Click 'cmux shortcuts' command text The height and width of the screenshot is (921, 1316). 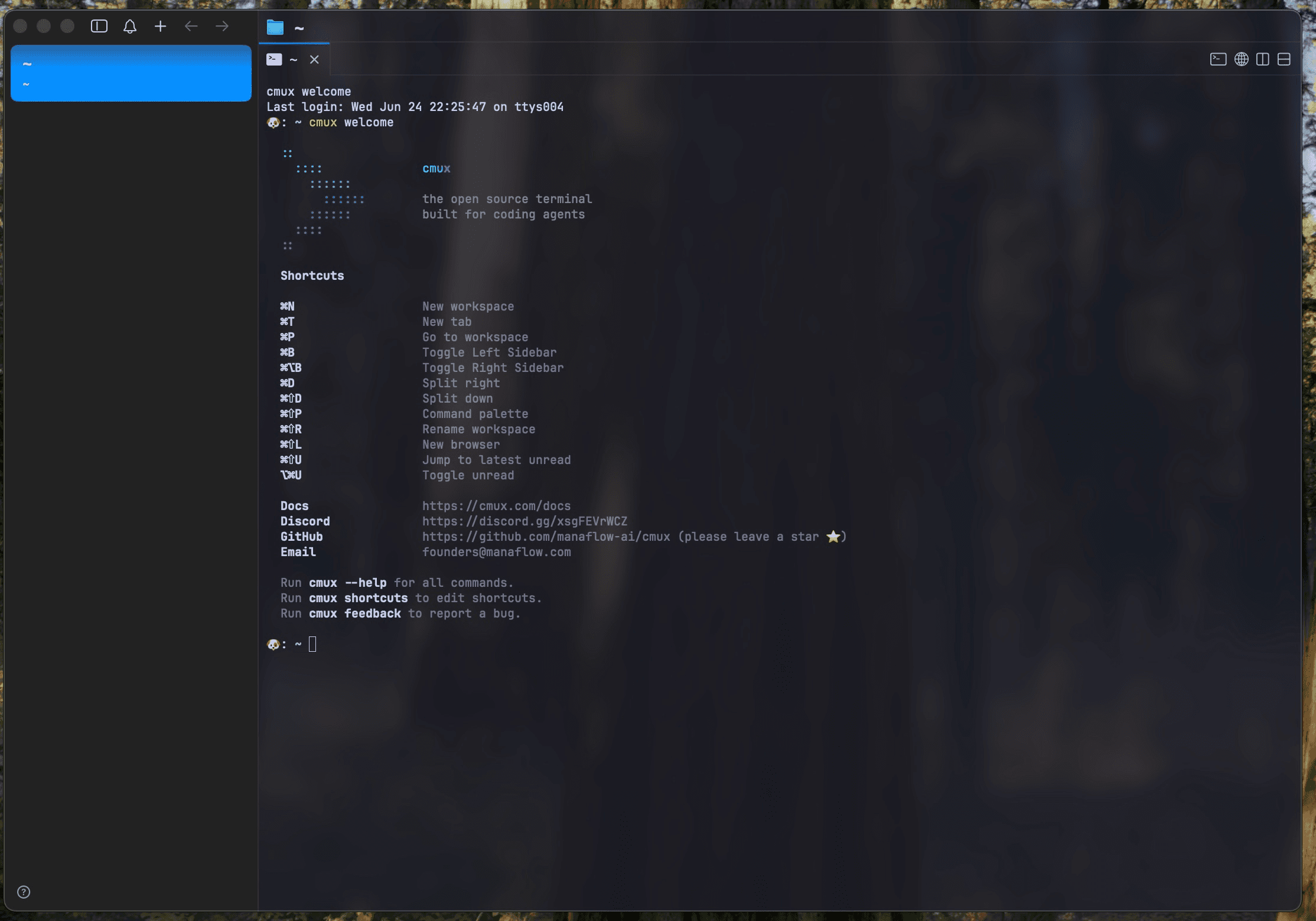coord(358,598)
